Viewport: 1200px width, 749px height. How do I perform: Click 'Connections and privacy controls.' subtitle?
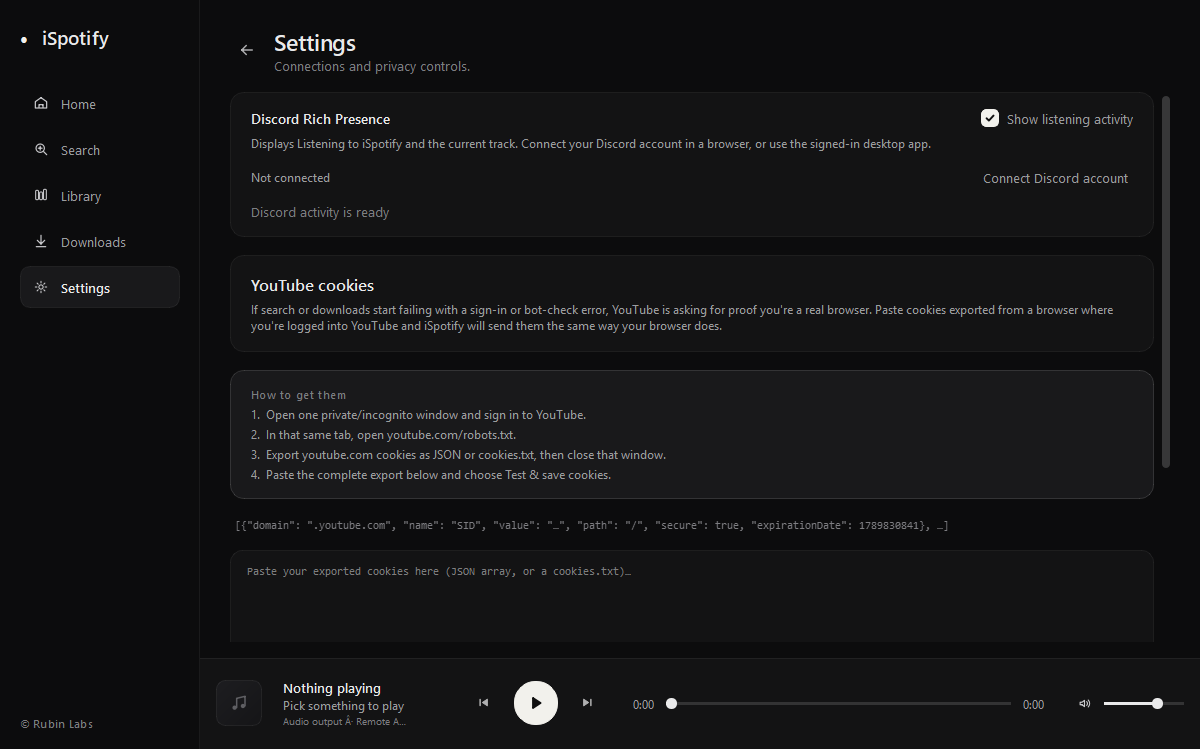click(372, 67)
